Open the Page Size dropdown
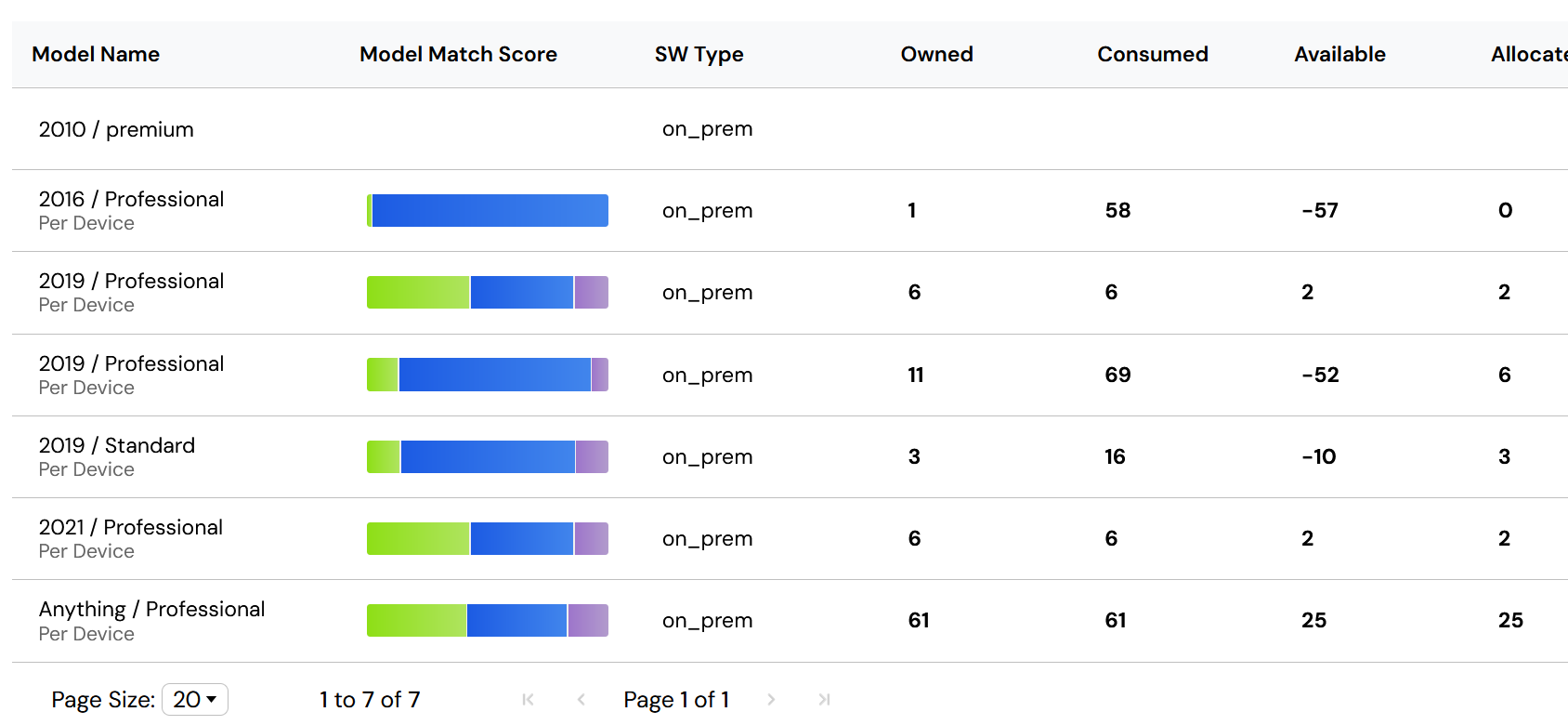The width and height of the screenshot is (1568, 725). tap(195, 700)
